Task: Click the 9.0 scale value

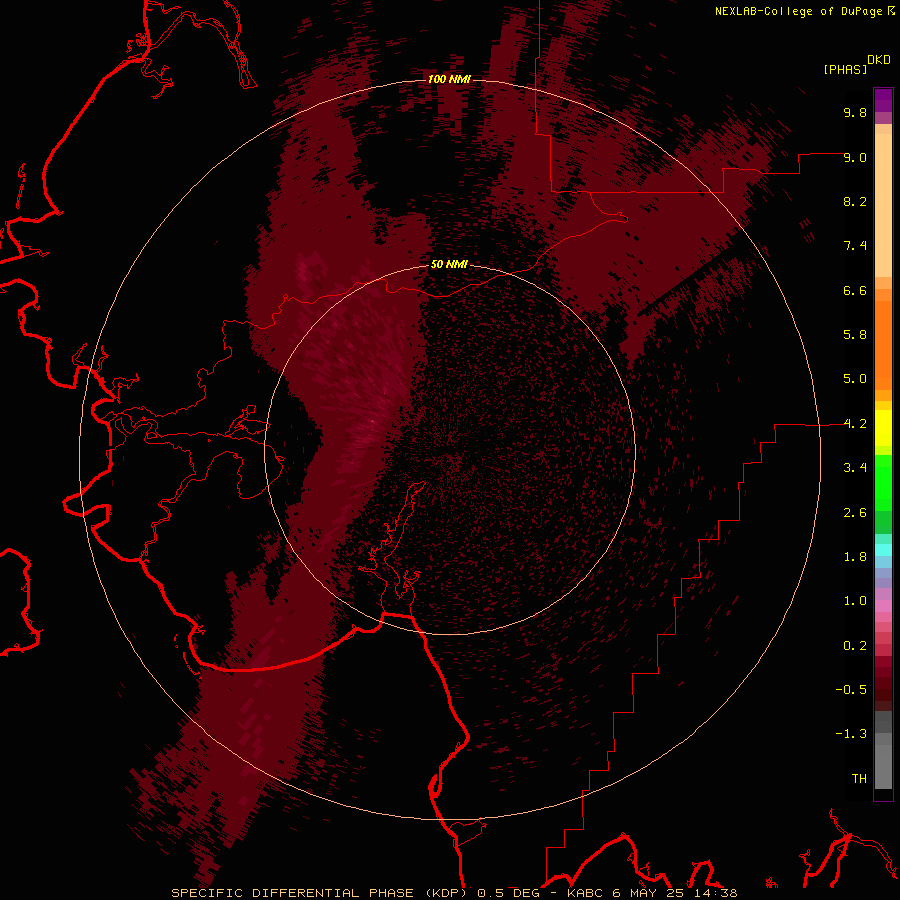Action: [x=855, y=158]
